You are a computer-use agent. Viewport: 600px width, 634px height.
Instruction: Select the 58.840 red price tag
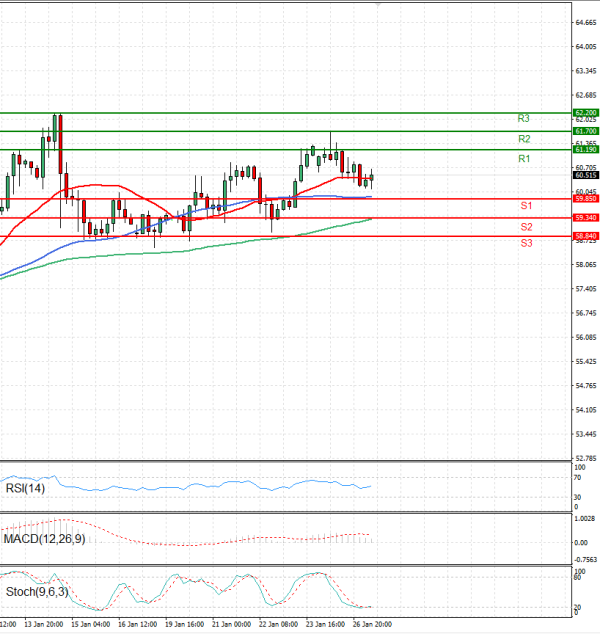point(586,236)
